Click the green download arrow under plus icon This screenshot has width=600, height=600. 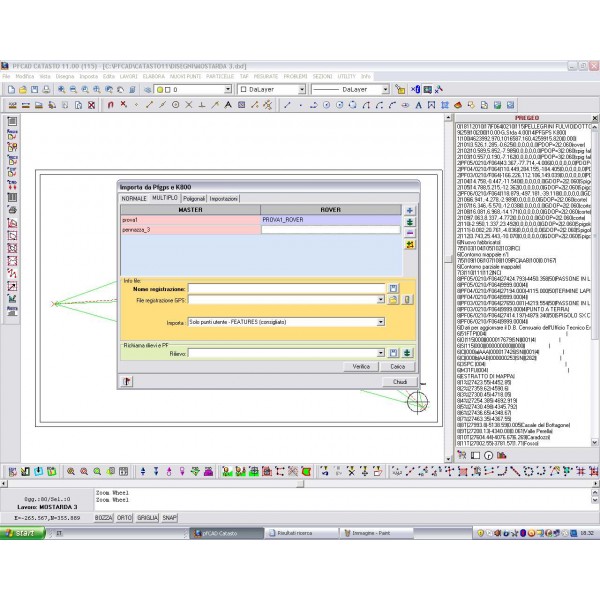(409, 221)
